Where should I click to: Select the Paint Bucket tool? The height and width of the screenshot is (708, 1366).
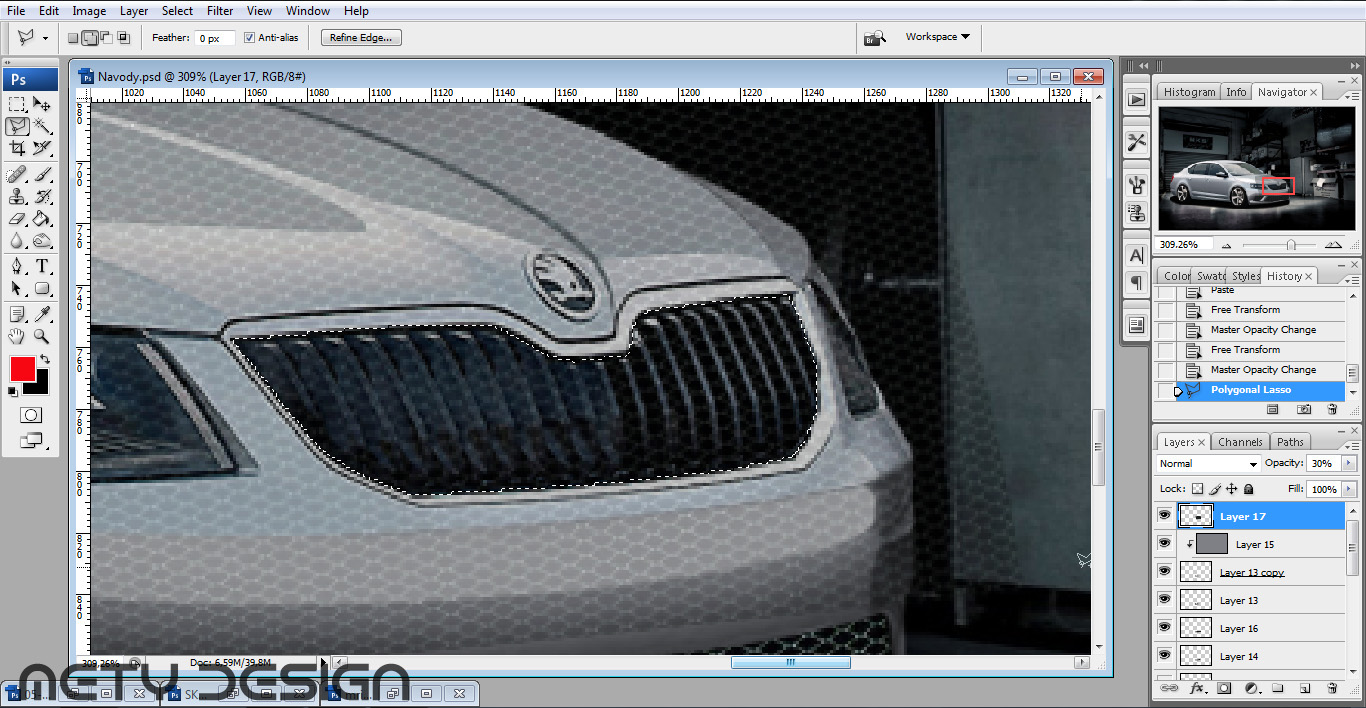click(42, 218)
